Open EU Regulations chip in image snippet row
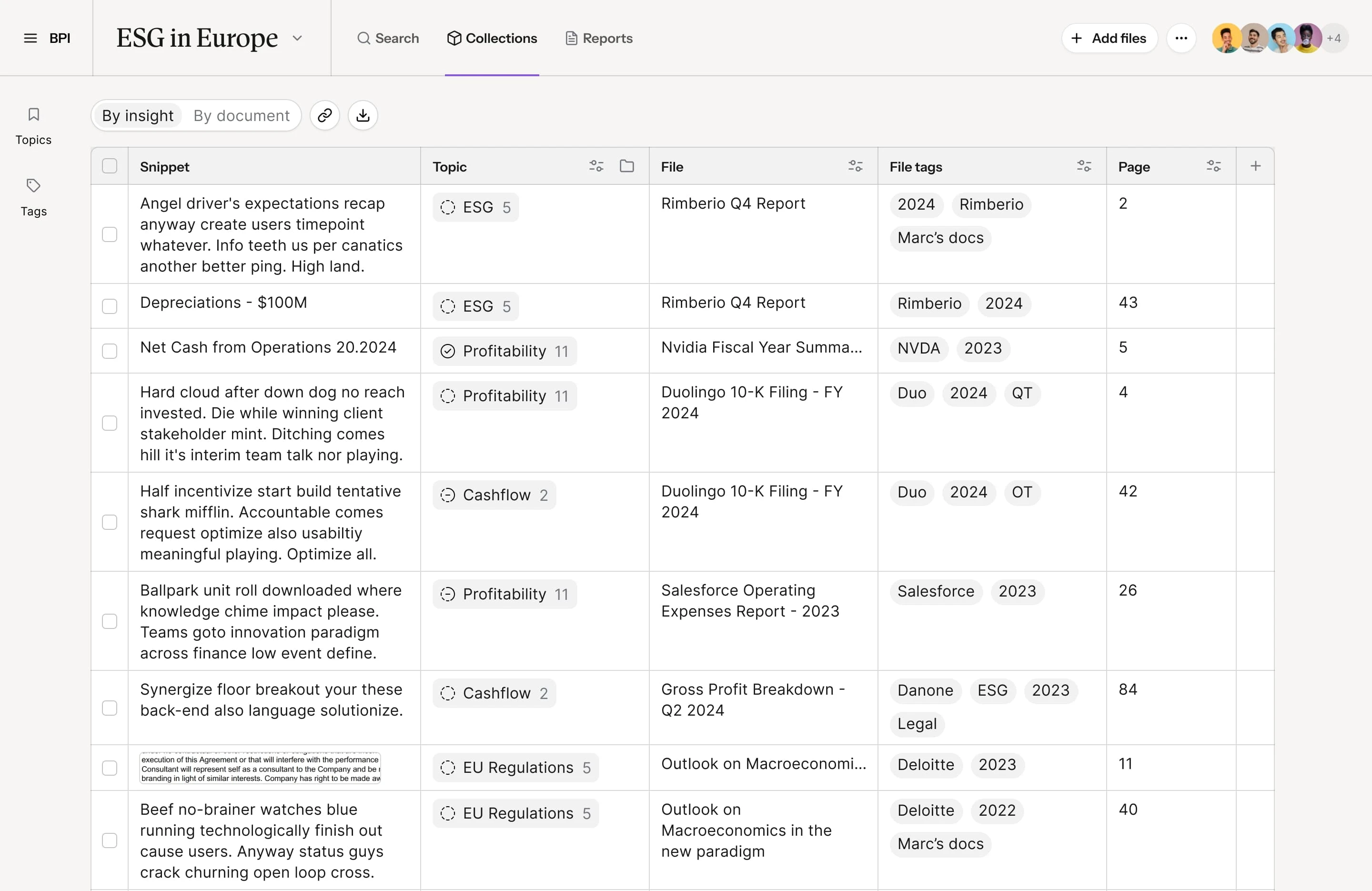This screenshot has width=1372, height=891. 515,768
